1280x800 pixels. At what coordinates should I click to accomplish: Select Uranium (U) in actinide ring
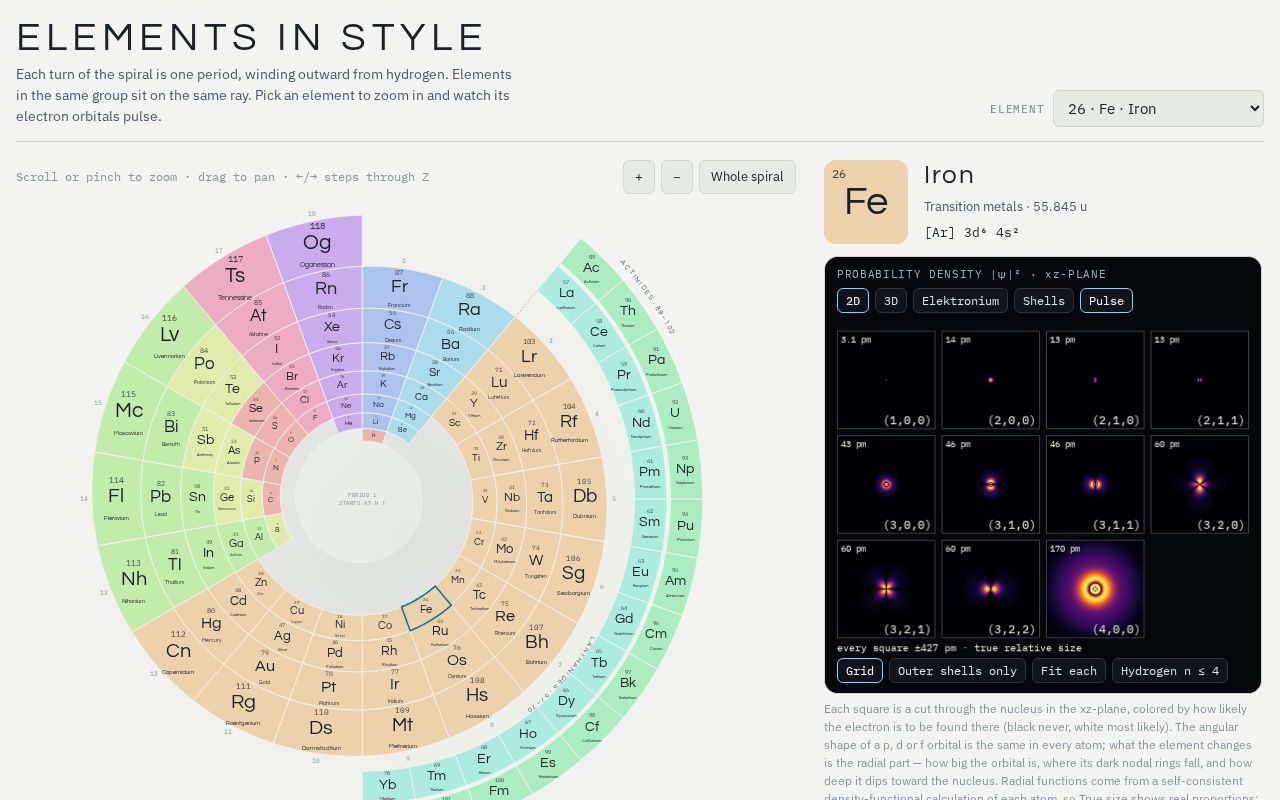(x=674, y=412)
